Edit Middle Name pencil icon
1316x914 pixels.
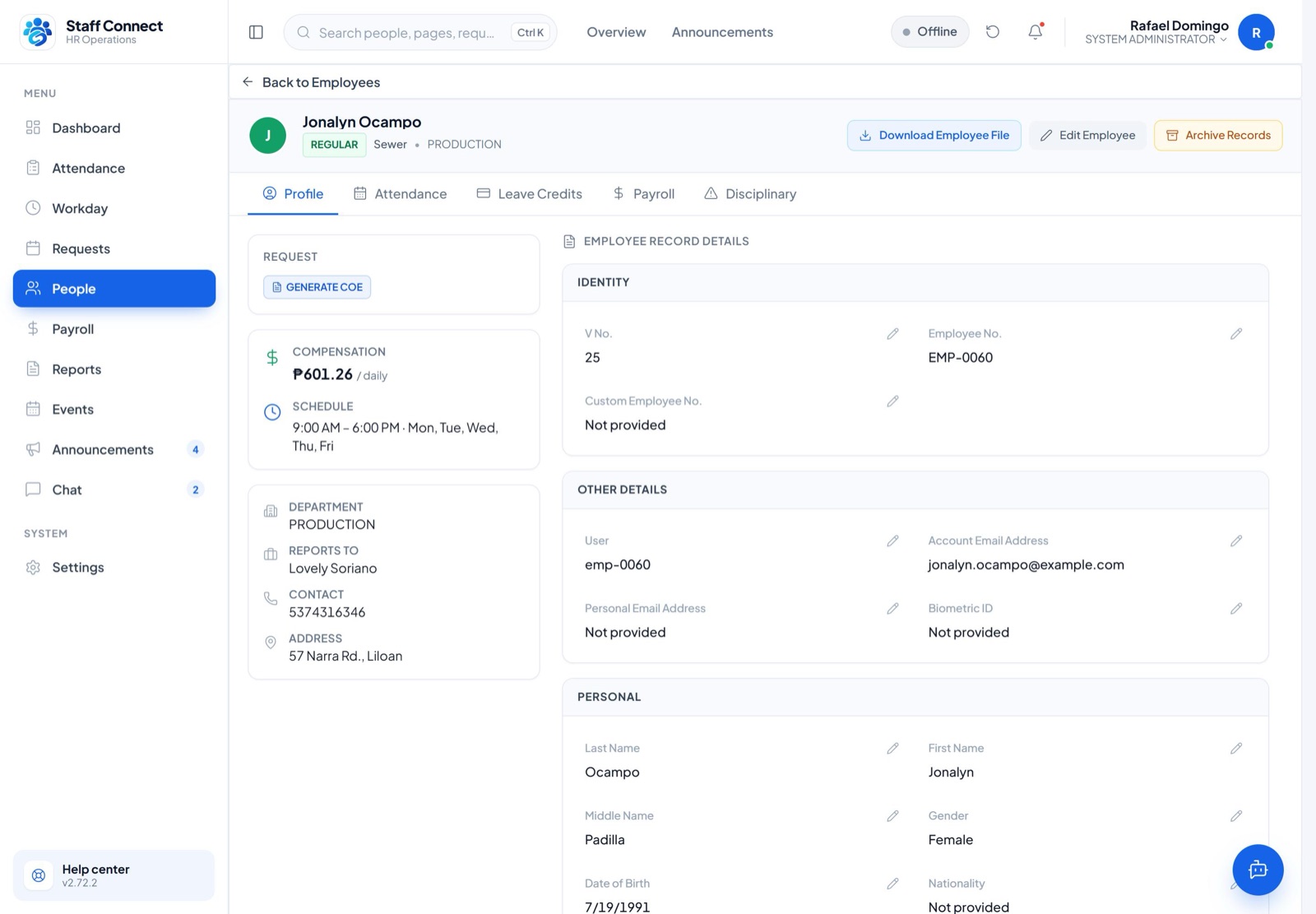click(892, 816)
